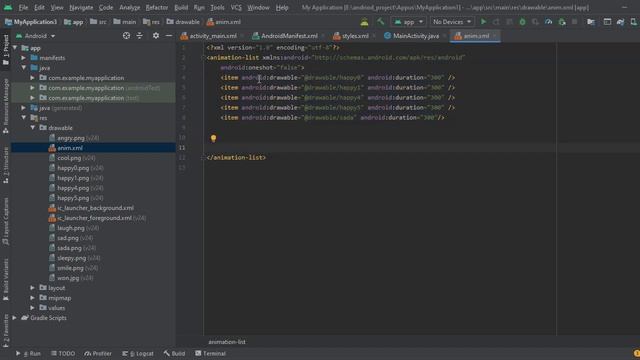Select sada.png in the project tree
Image resolution: width=640 pixels, height=360 pixels.
click(69, 248)
